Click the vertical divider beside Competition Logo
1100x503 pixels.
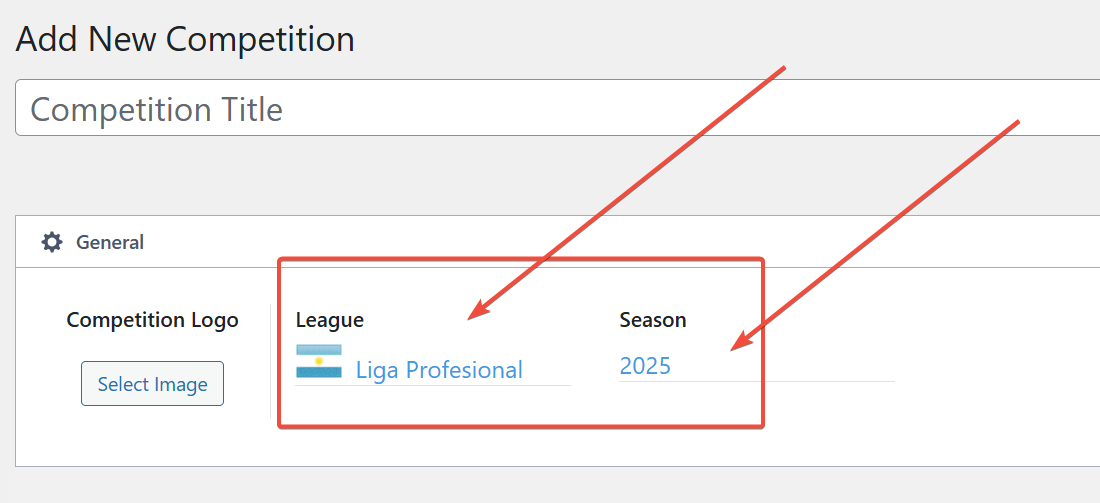click(270, 361)
